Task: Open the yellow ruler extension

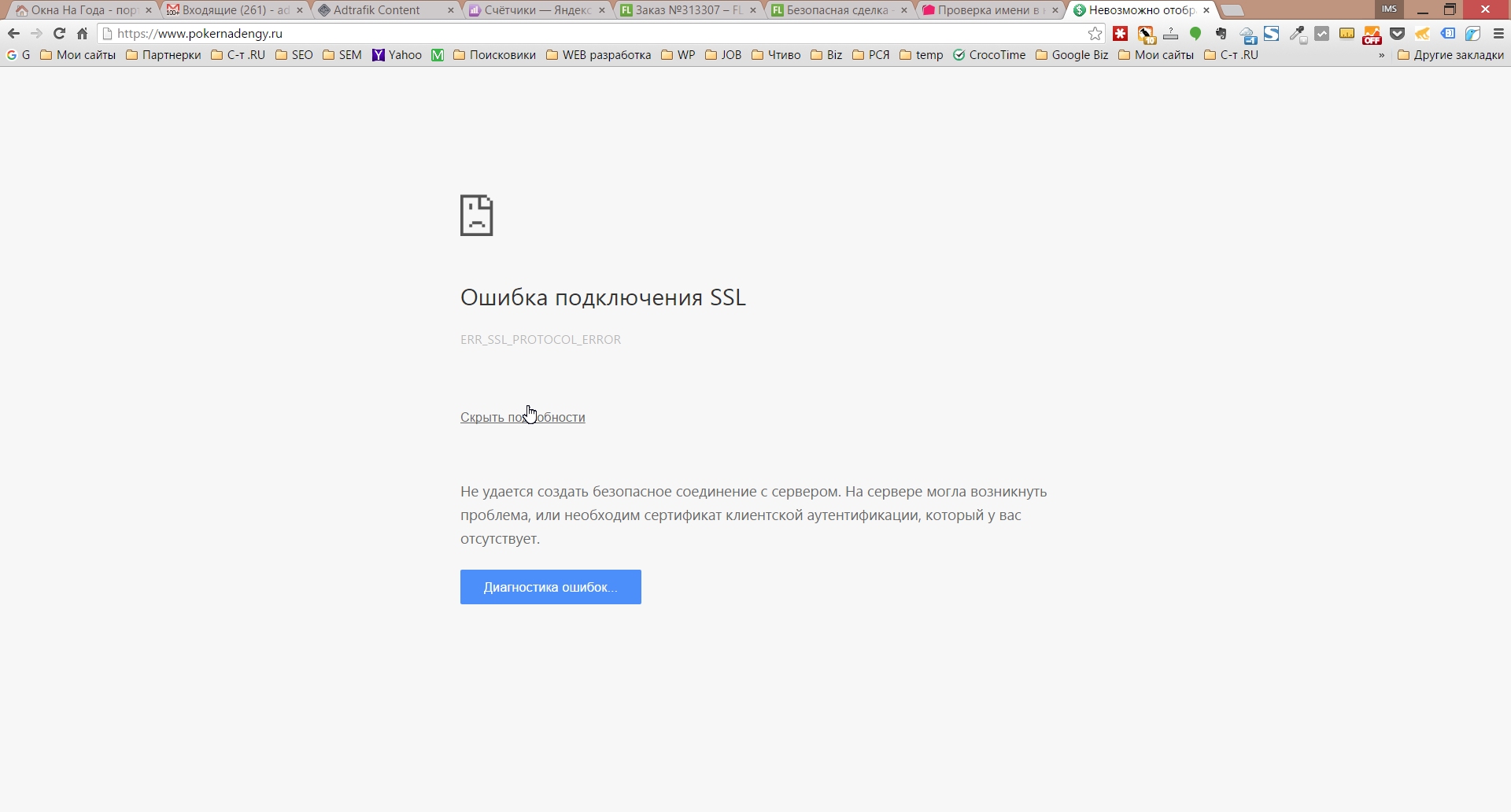Action: coord(1347,34)
